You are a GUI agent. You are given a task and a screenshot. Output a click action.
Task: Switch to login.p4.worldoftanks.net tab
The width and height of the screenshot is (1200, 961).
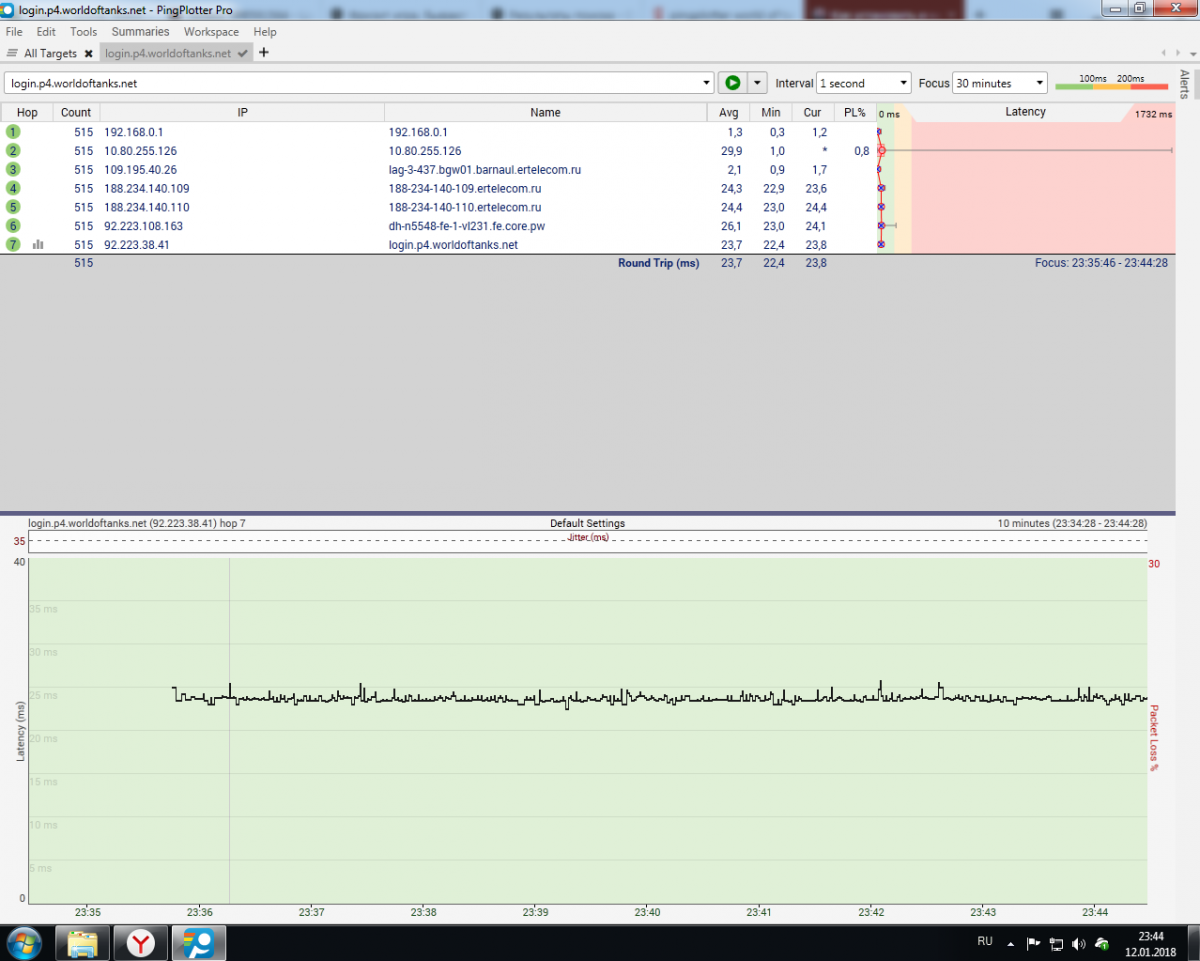click(x=168, y=54)
